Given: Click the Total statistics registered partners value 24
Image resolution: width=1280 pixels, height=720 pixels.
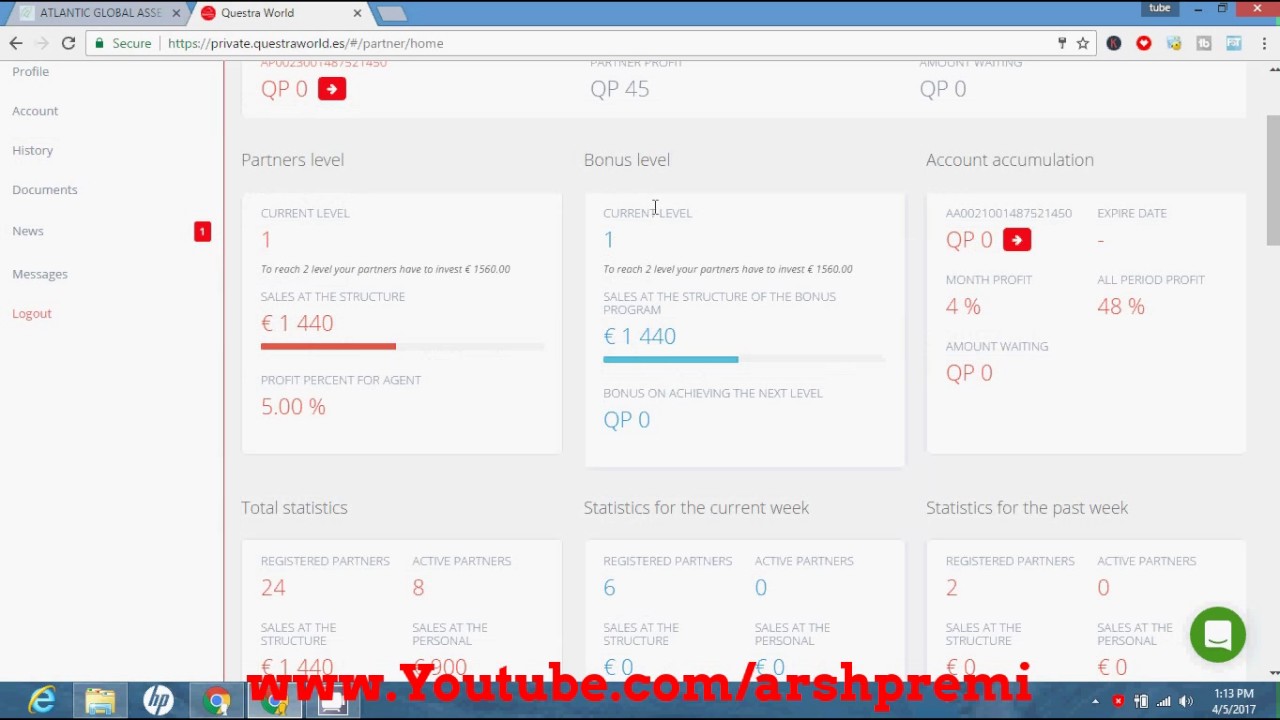Looking at the screenshot, I should point(273,587).
